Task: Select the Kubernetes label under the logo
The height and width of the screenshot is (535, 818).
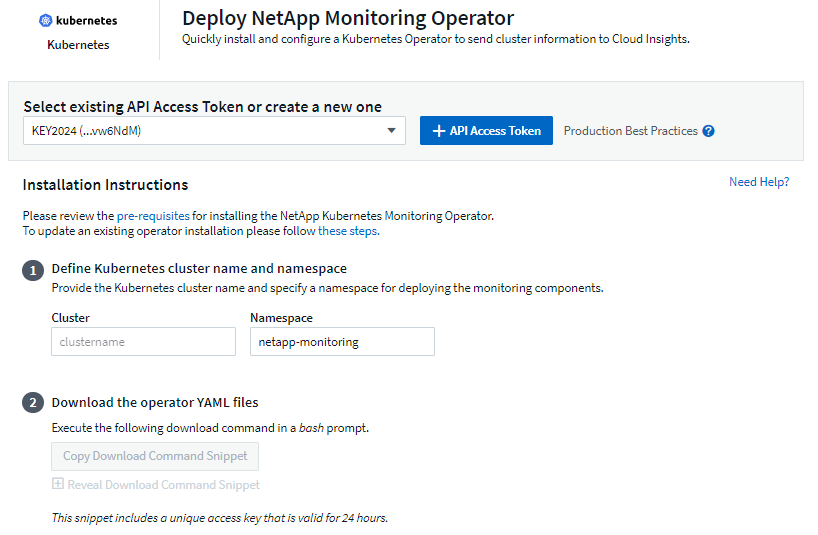Action: coord(78,45)
